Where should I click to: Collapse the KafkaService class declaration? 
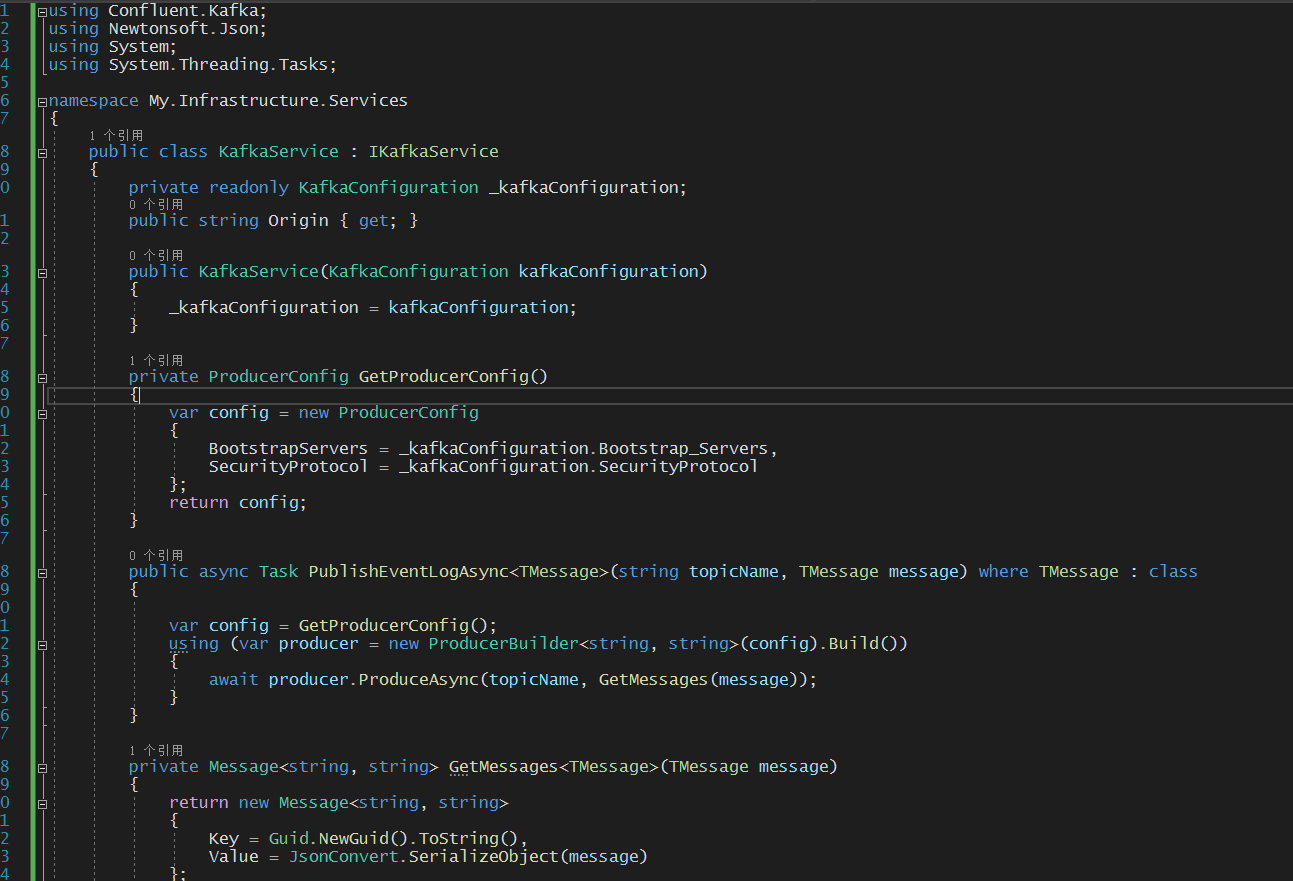click(x=42, y=153)
